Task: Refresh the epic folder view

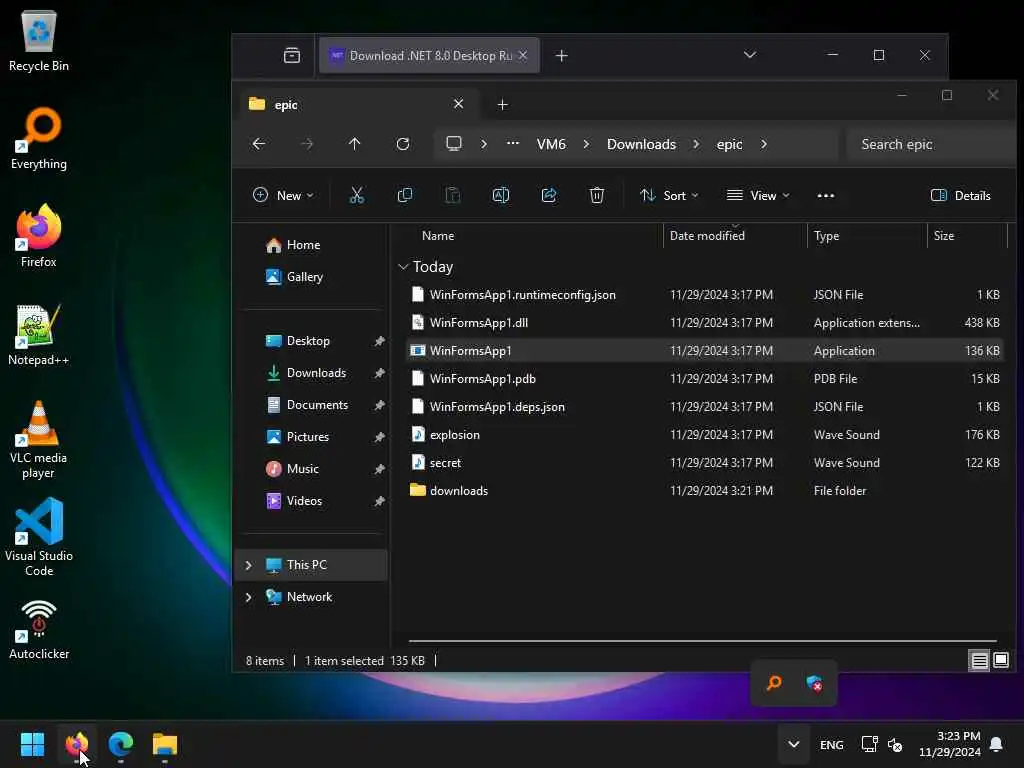Action: 403,144
